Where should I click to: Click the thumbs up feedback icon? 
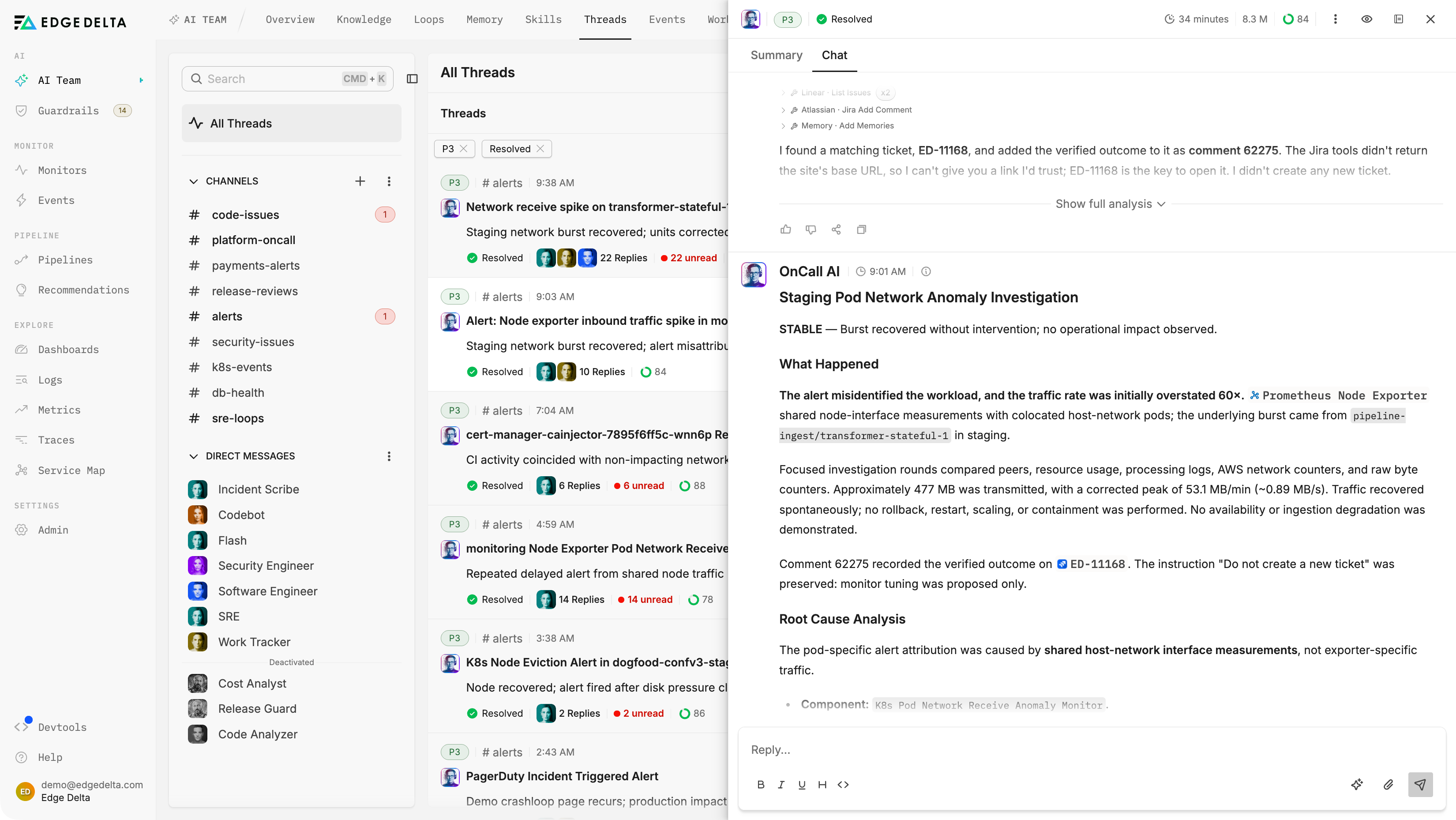pyautogui.click(x=786, y=229)
